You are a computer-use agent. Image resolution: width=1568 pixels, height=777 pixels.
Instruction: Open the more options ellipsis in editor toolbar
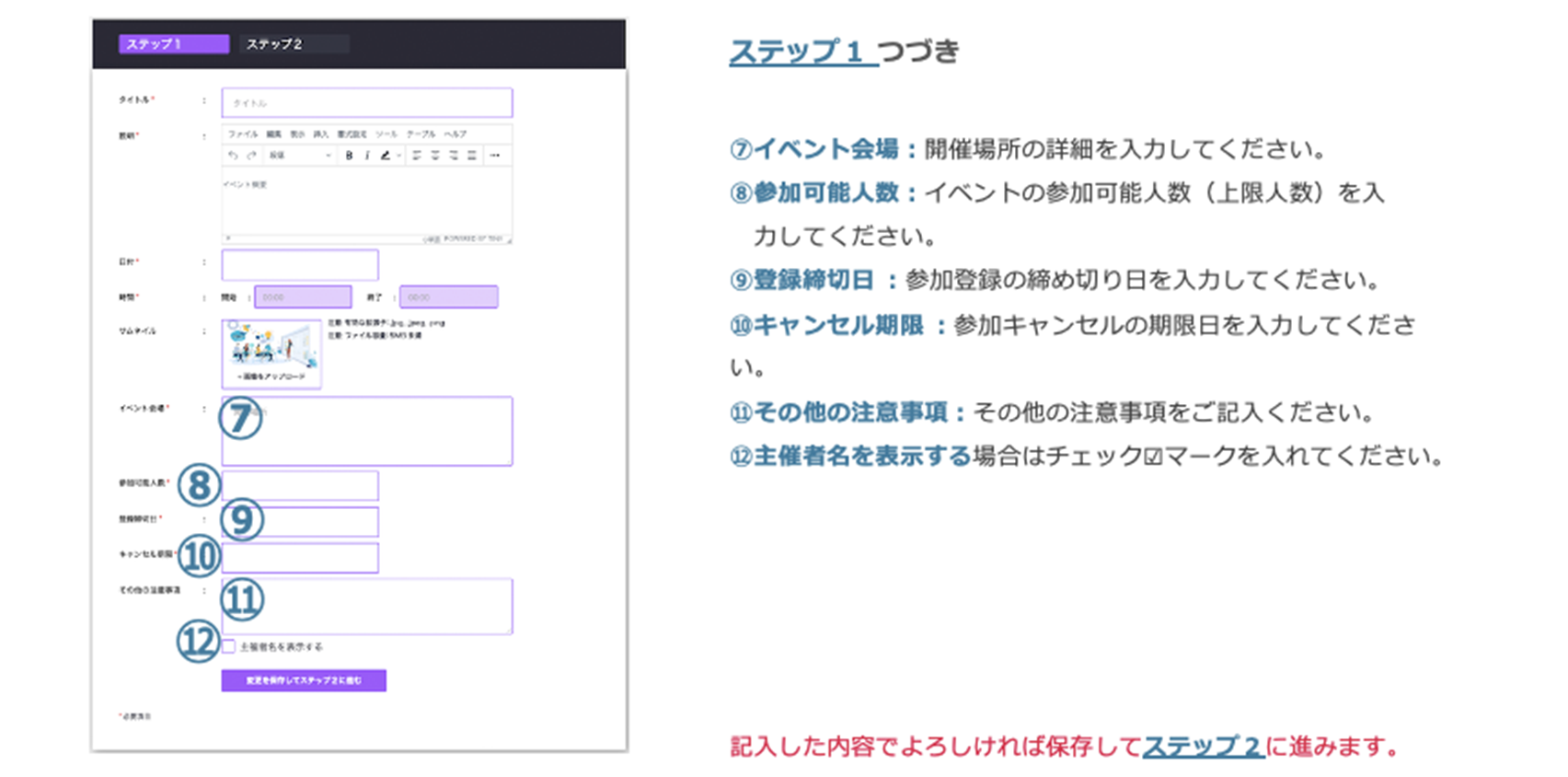click(x=495, y=156)
